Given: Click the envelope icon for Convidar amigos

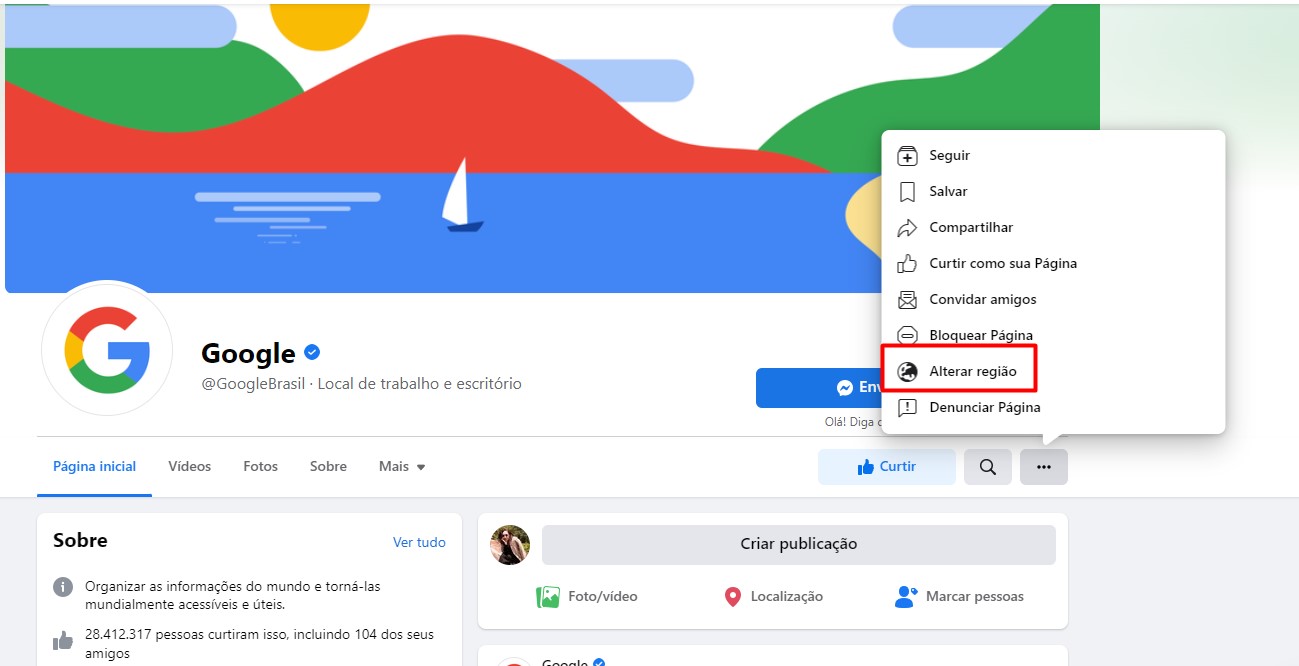Looking at the screenshot, I should tap(907, 300).
